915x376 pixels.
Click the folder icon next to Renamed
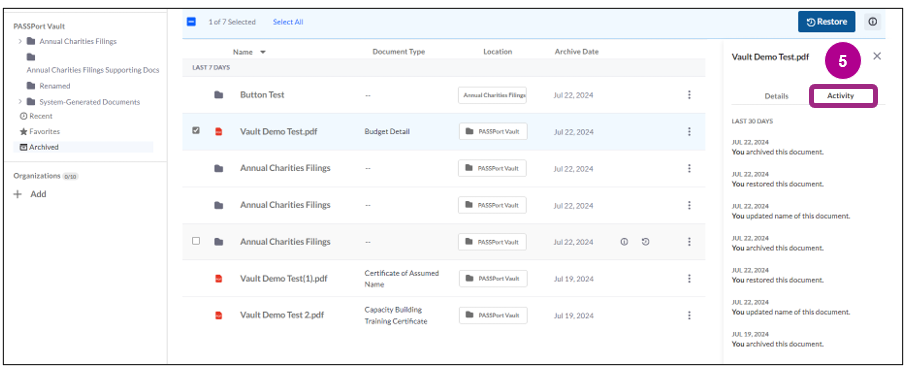(x=31, y=86)
